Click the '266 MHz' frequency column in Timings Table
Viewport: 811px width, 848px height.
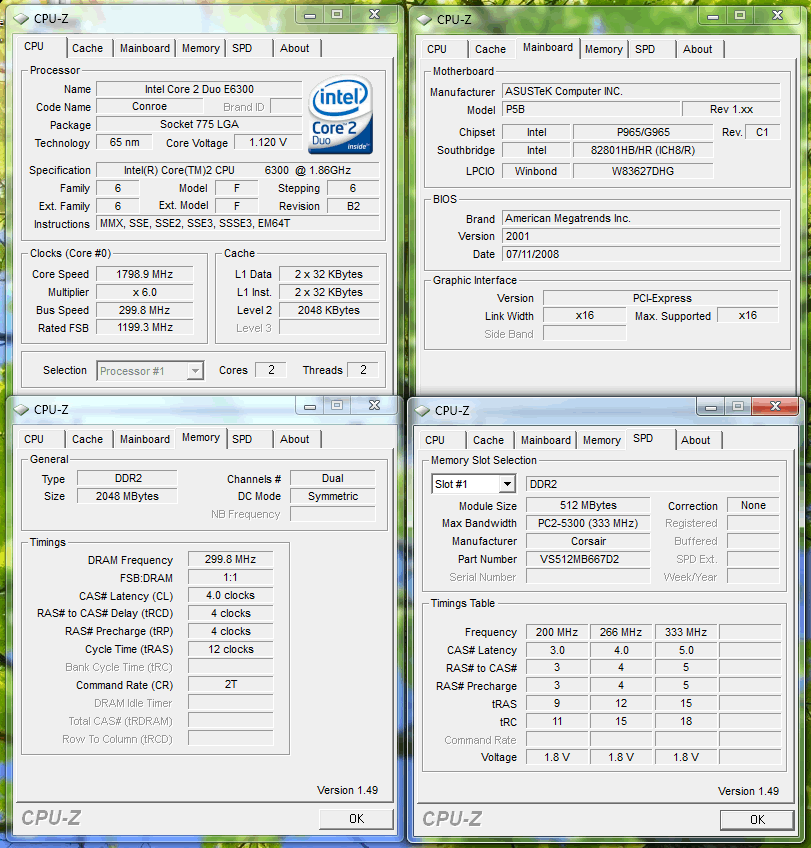[621, 632]
